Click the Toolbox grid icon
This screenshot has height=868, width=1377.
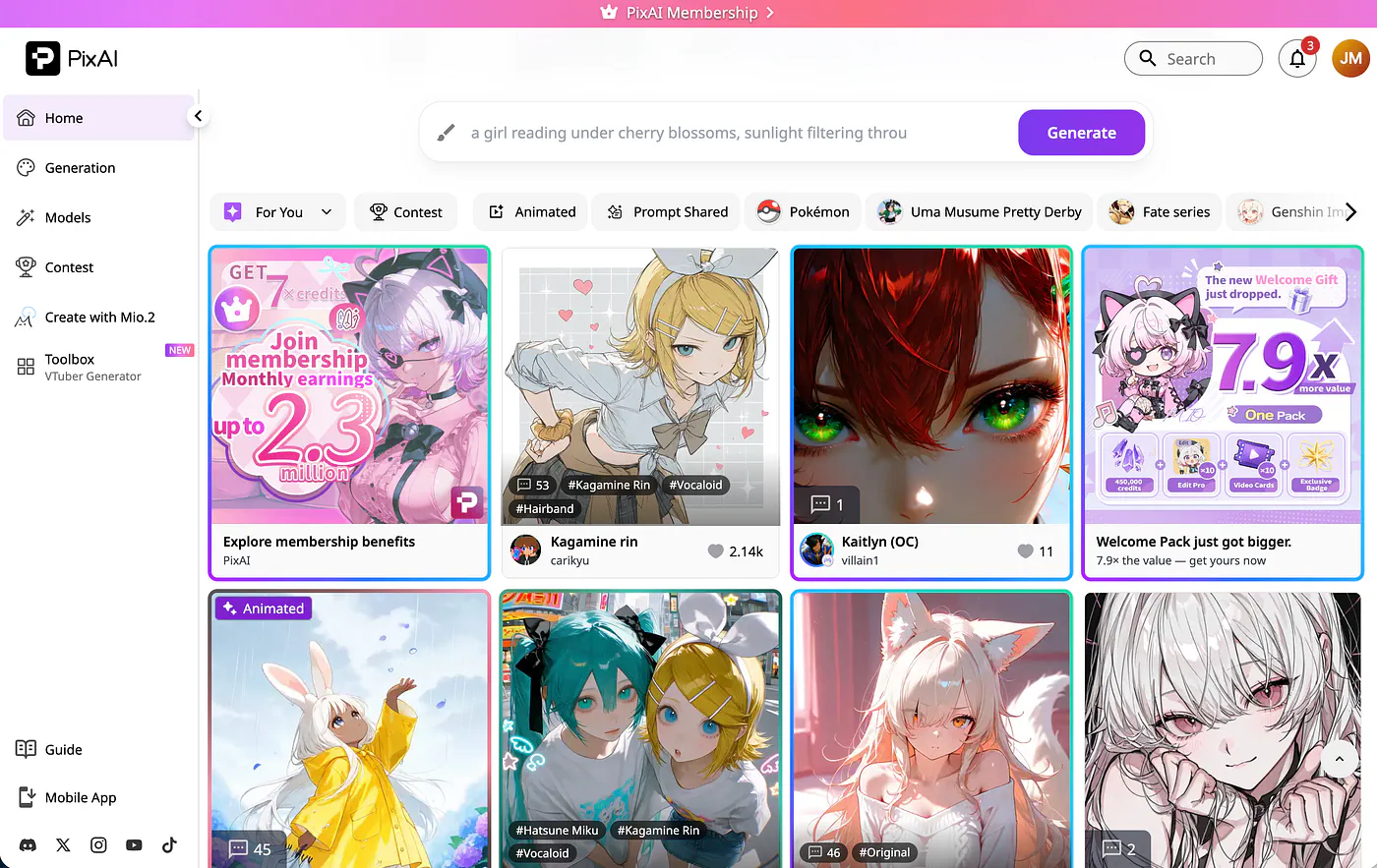click(x=27, y=367)
